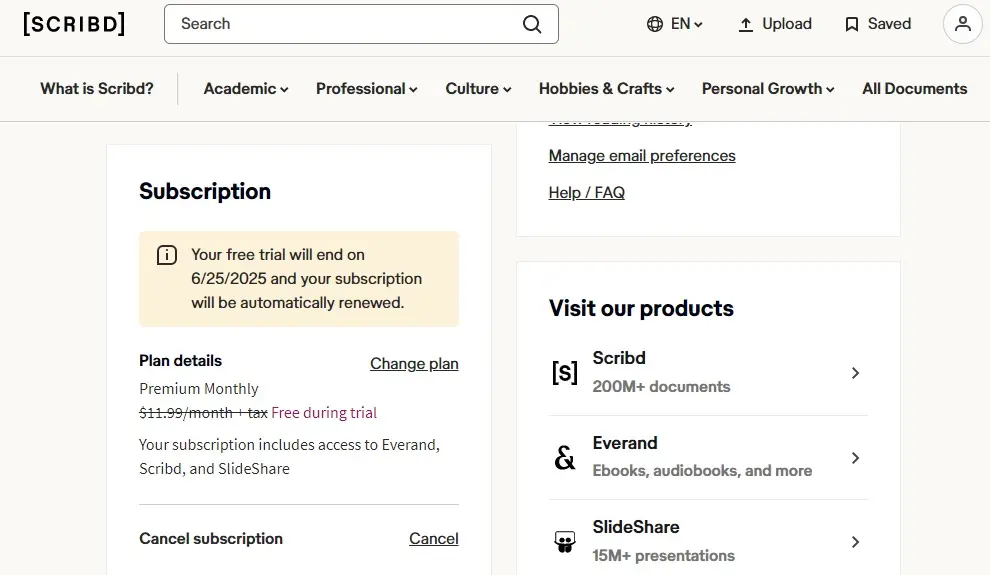Screen dimensions: 990x575
Task: Click the Scribd [S] product icon
Action: point(564,372)
